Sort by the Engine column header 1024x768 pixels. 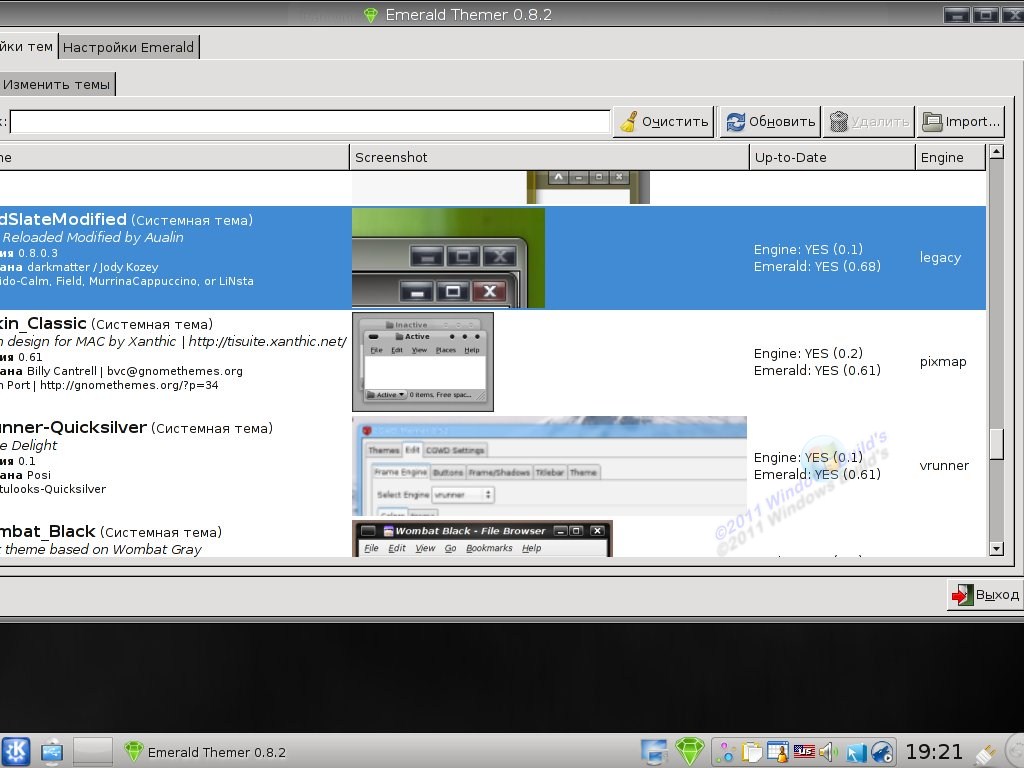950,157
